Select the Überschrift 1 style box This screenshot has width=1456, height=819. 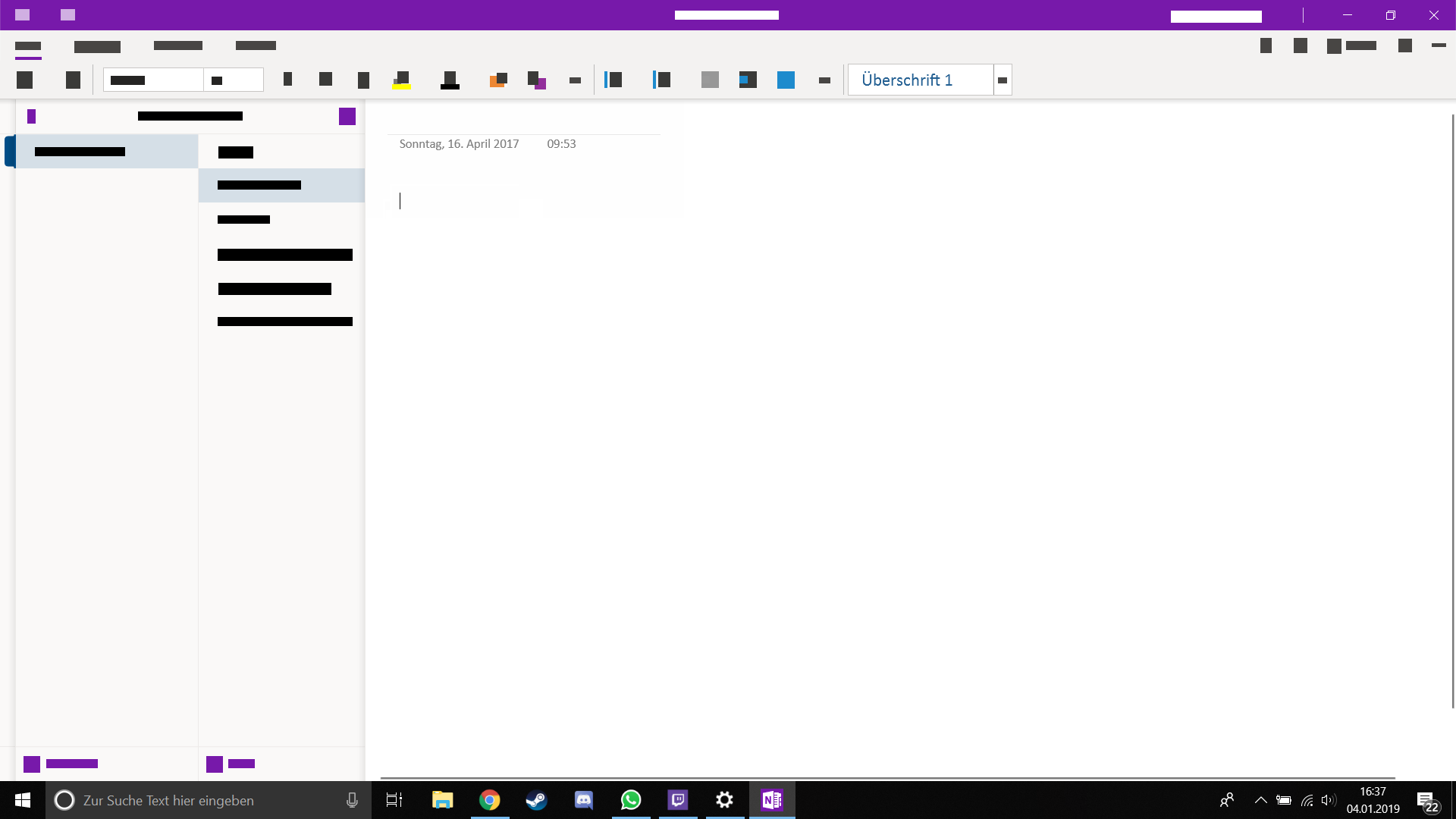921,80
